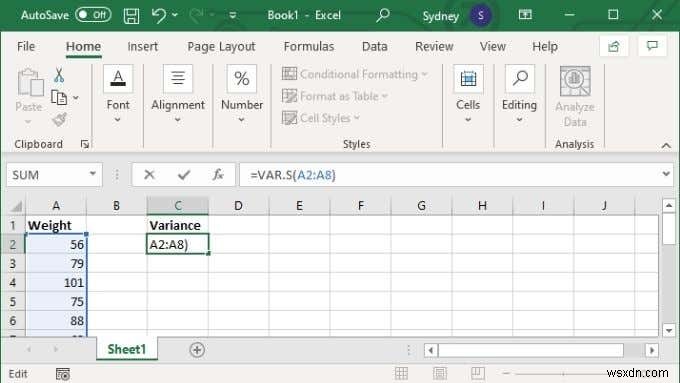This screenshot has width=680, height=383.
Task: Cancel formula entry with X icon
Action: tap(149, 175)
